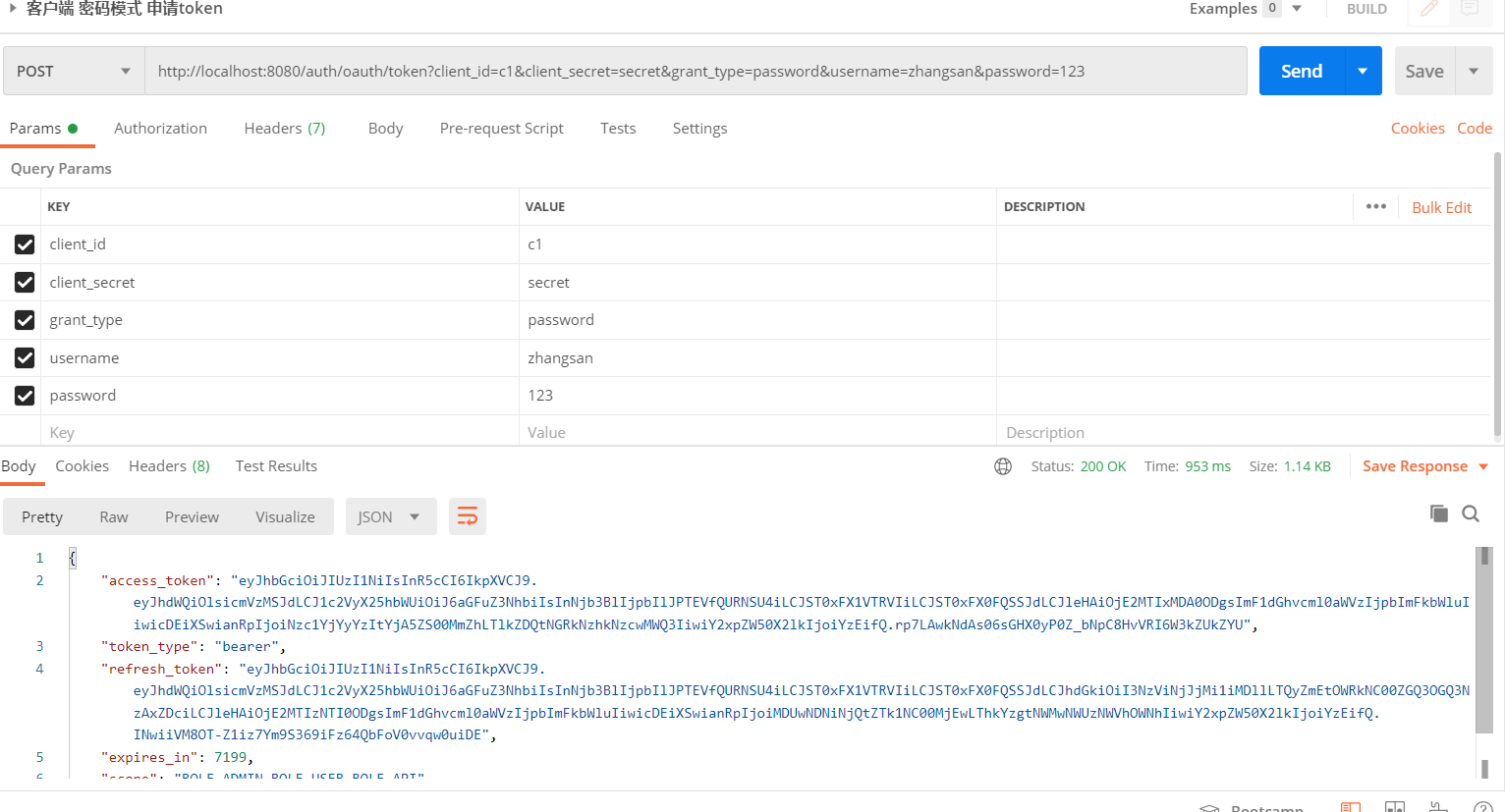Uncheck the client_secret parameter checkbox
This screenshot has height=812, width=1505.
tap(25, 283)
